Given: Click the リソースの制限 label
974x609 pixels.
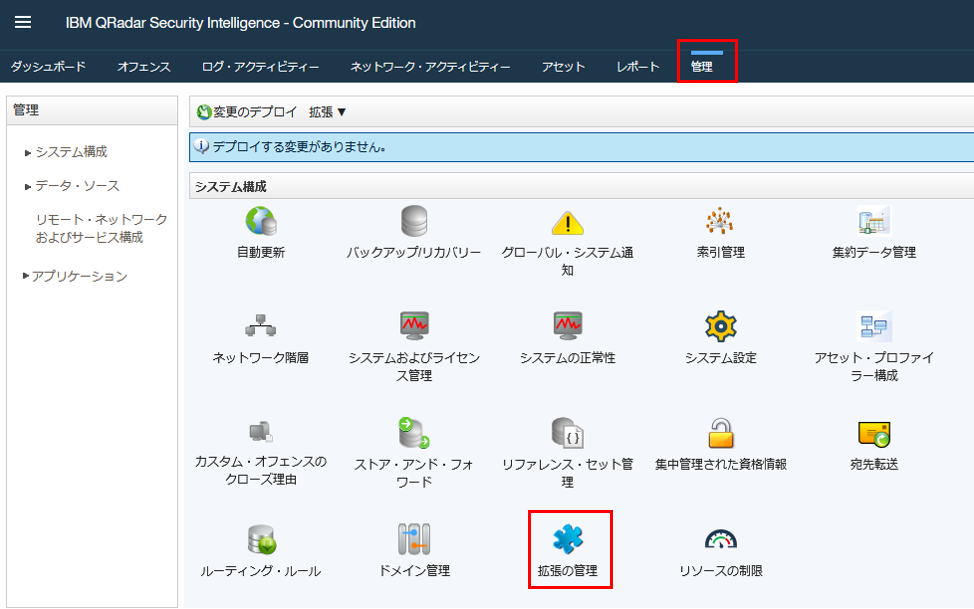Looking at the screenshot, I should [721, 570].
